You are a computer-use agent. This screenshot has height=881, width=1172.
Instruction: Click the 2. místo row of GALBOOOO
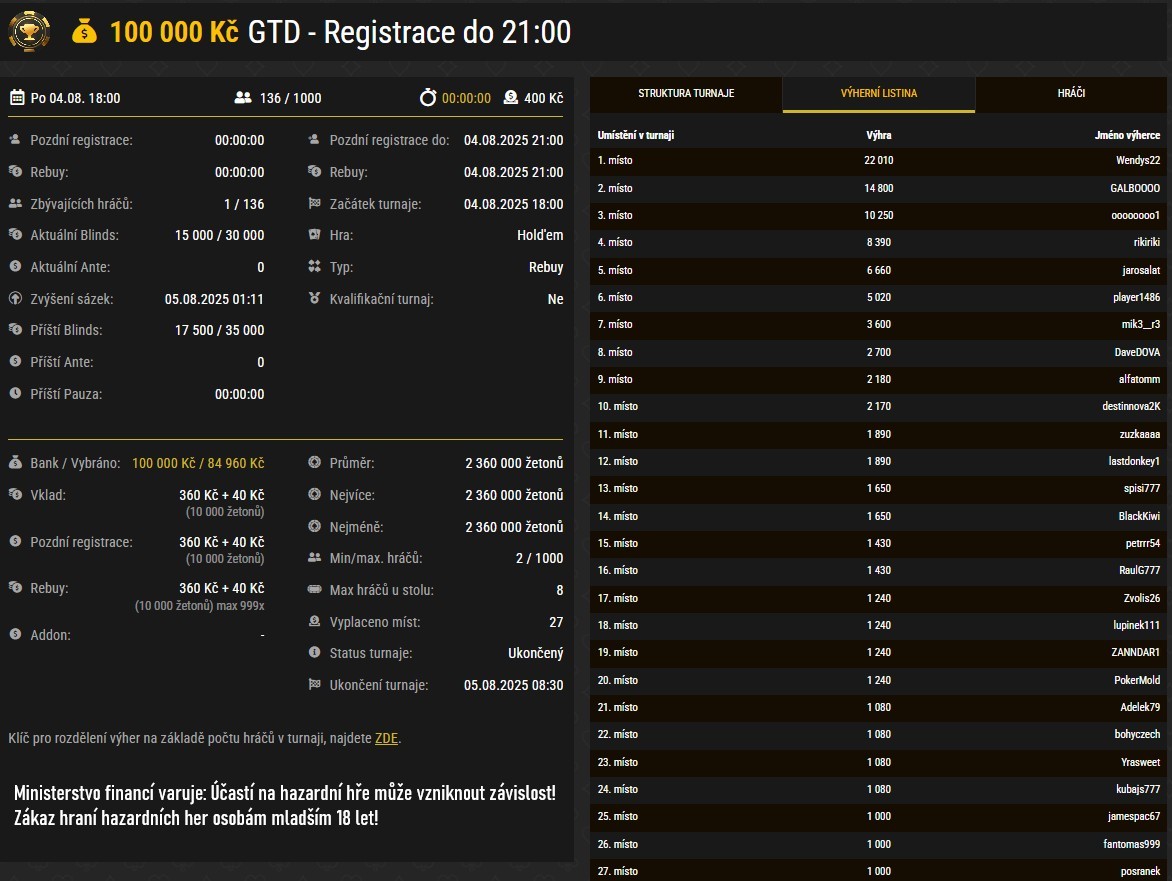pos(878,189)
